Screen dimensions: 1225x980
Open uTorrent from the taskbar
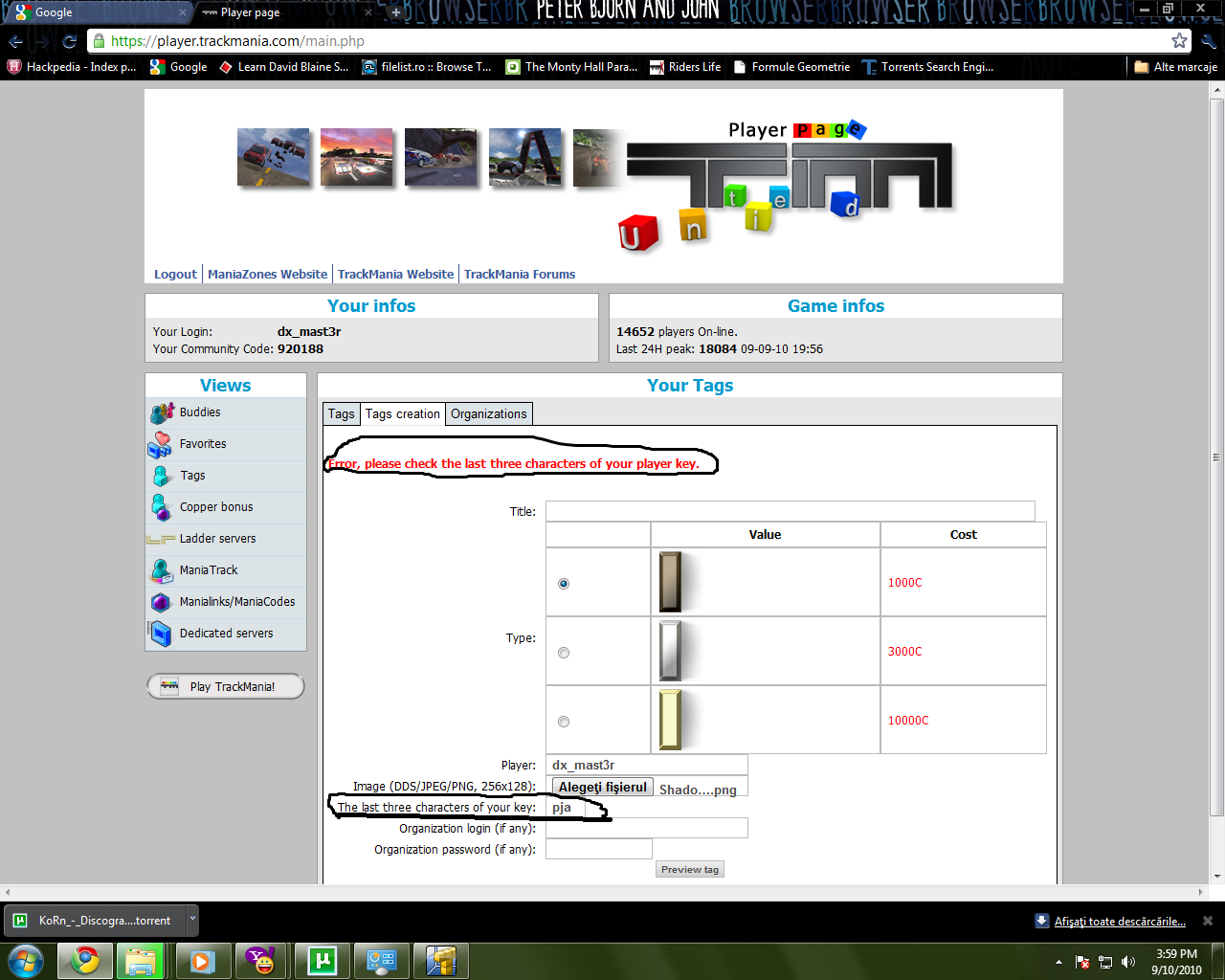(322, 960)
